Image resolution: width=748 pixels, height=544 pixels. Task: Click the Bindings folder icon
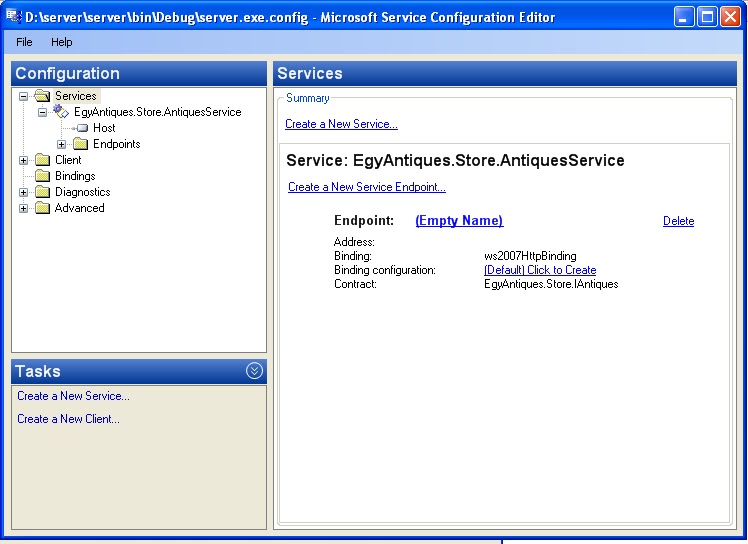(42, 176)
